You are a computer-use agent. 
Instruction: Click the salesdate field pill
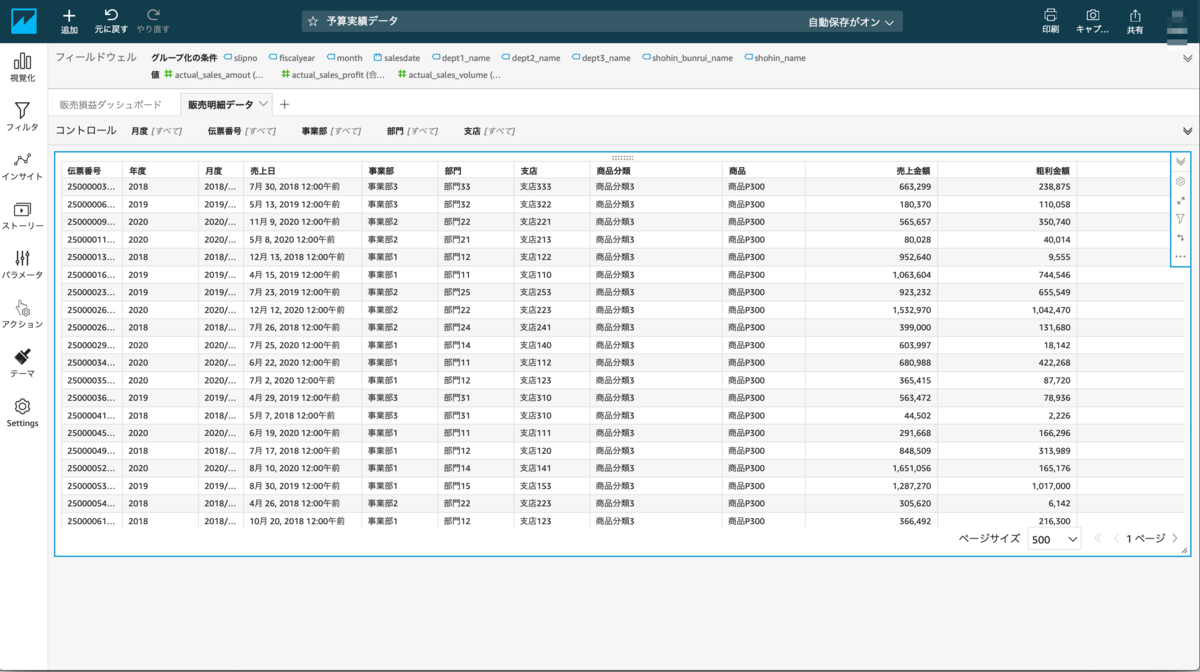[x=397, y=58]
